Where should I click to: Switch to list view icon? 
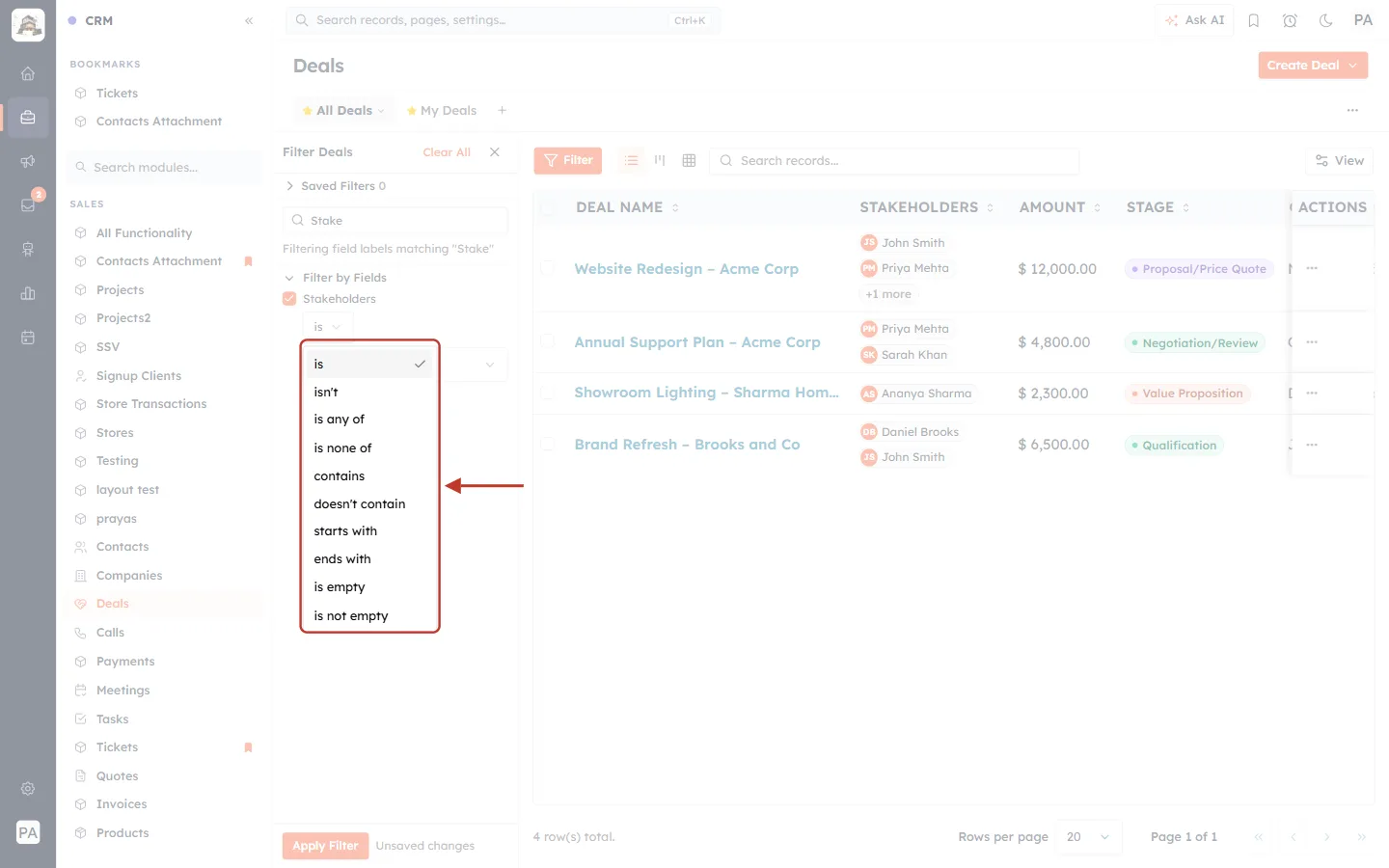(x=632, y=160)
